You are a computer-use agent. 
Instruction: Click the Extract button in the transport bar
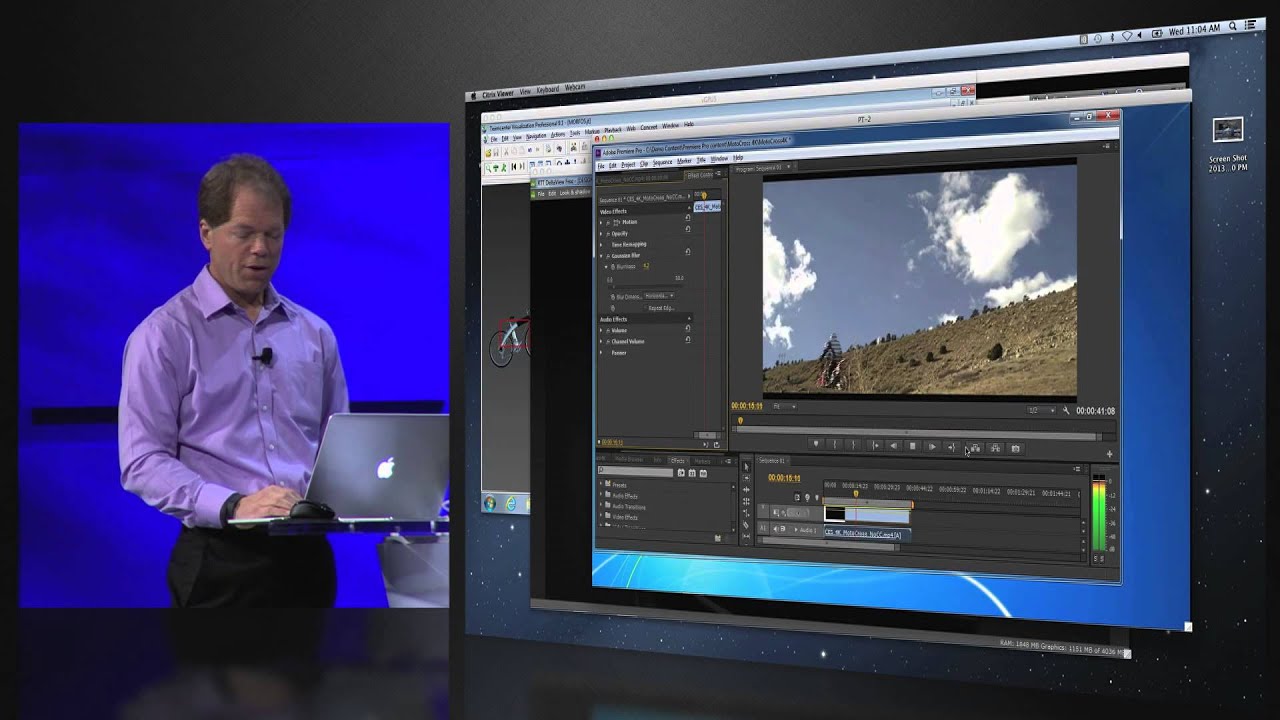pyautogui.click(x=995, y=448)
